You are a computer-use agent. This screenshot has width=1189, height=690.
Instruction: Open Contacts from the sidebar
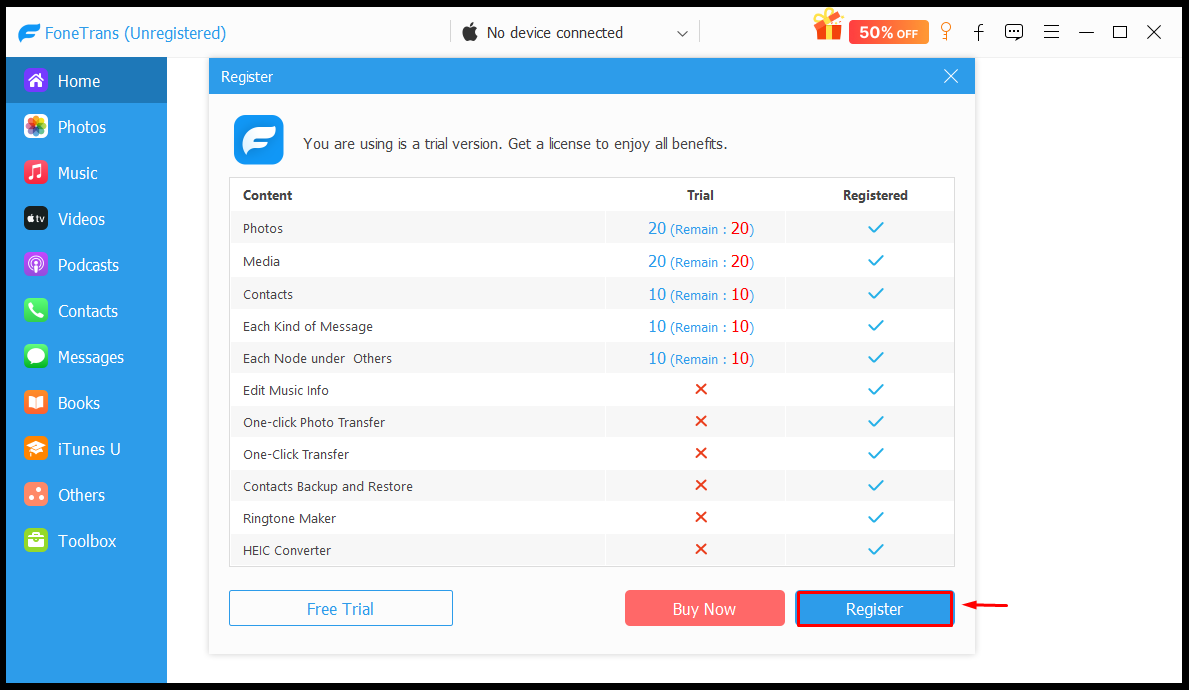tap(86, 311)
